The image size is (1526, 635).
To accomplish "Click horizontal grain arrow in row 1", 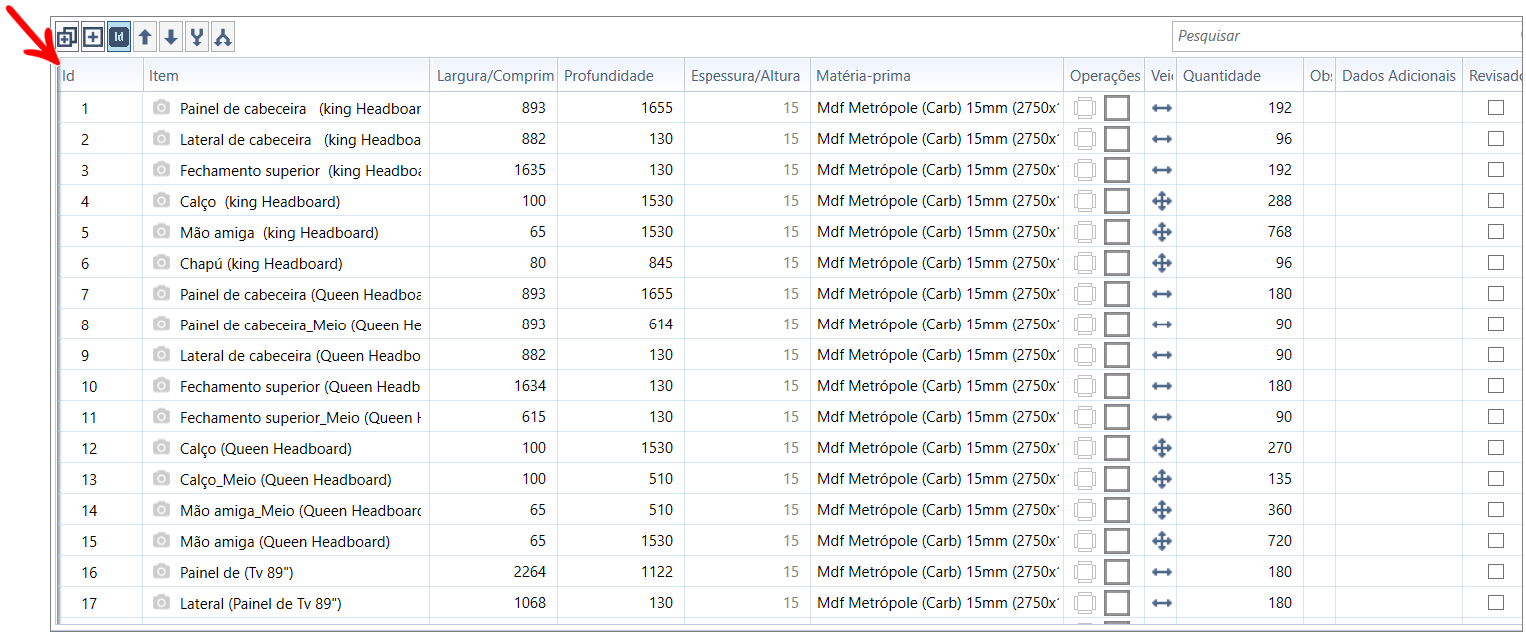I will click(x=1161, y=108).
